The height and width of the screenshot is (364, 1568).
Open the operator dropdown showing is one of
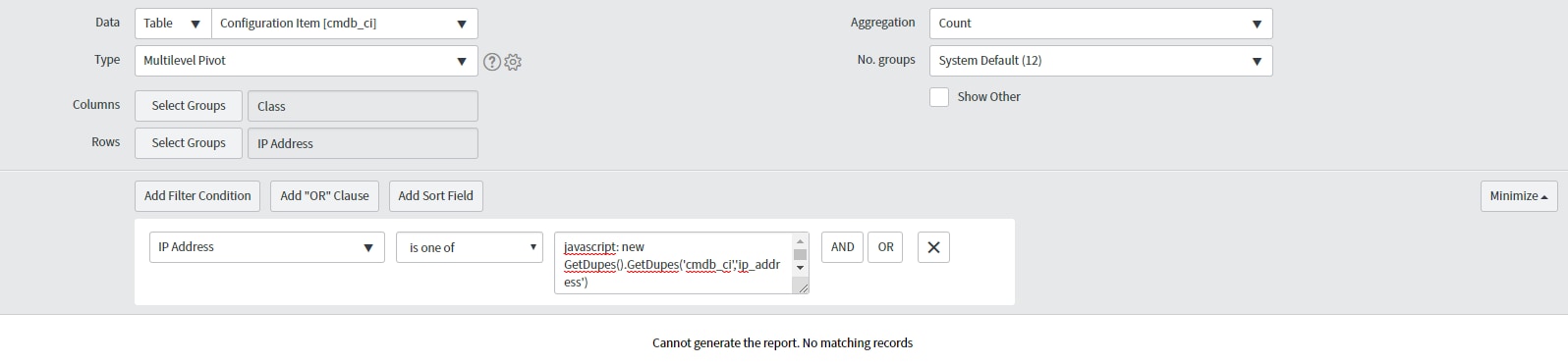point(470,247)
